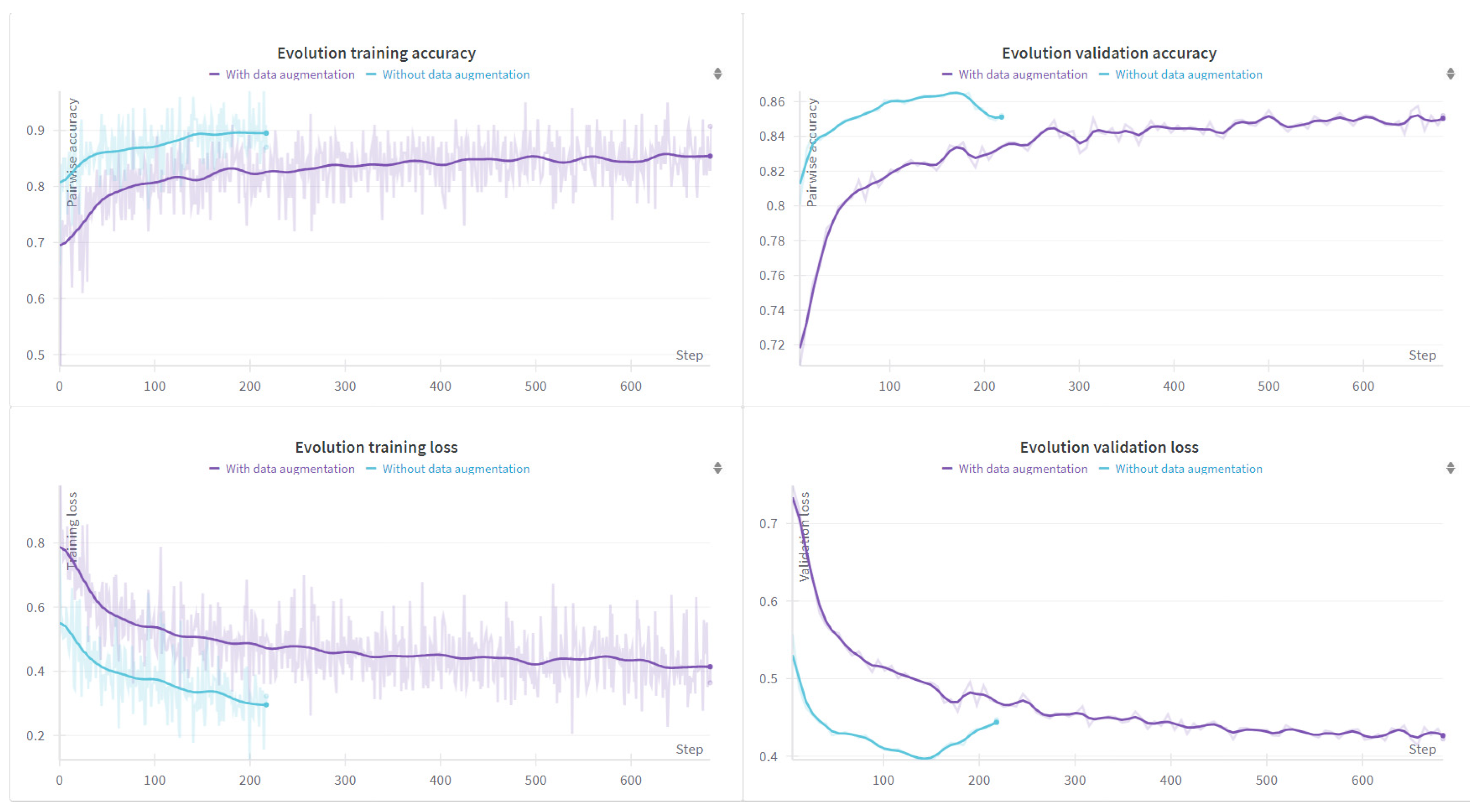This screenshot has height=812, width=1478.
Task: Hide 'With data augmentation' series in validation loss
Action: click(x=1023, y=468)
